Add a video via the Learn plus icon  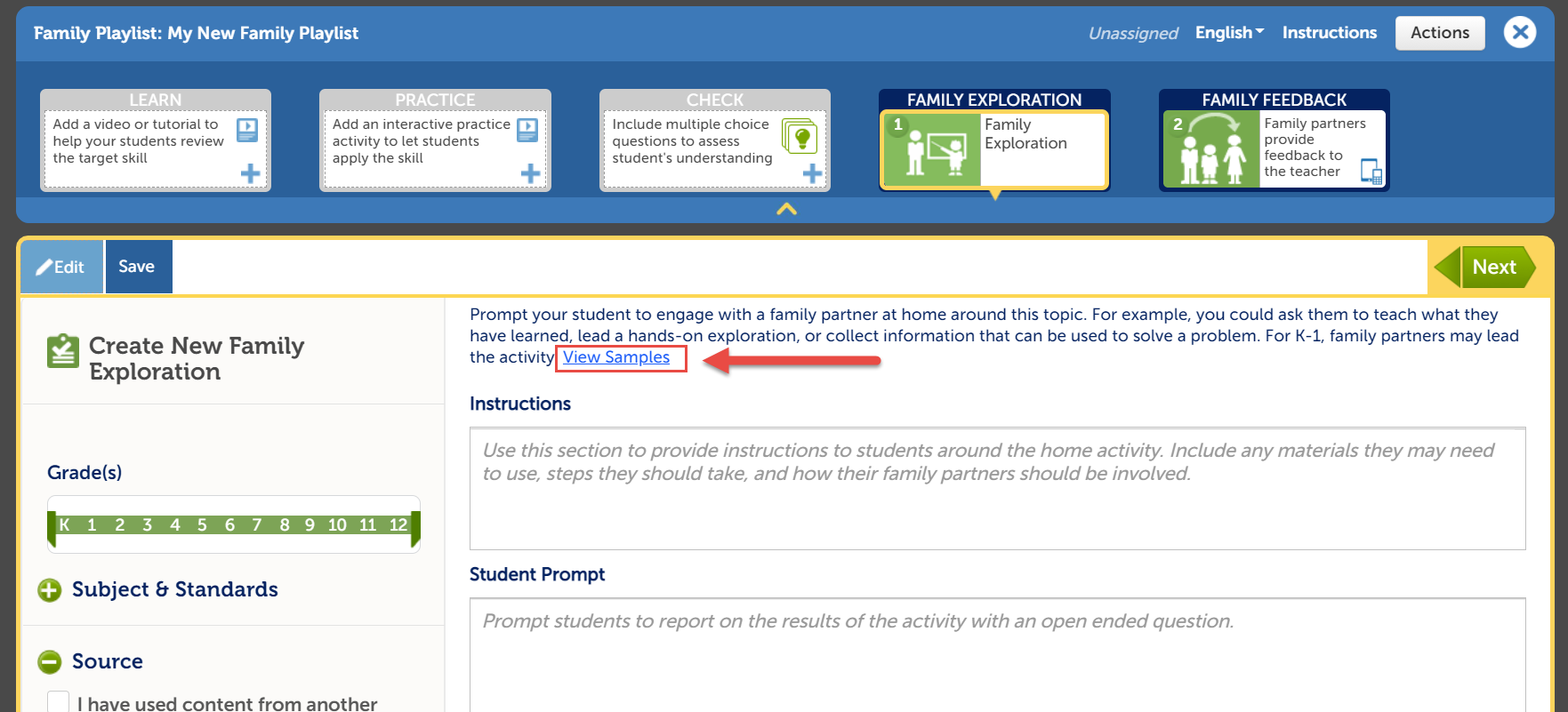coord(251,173)
